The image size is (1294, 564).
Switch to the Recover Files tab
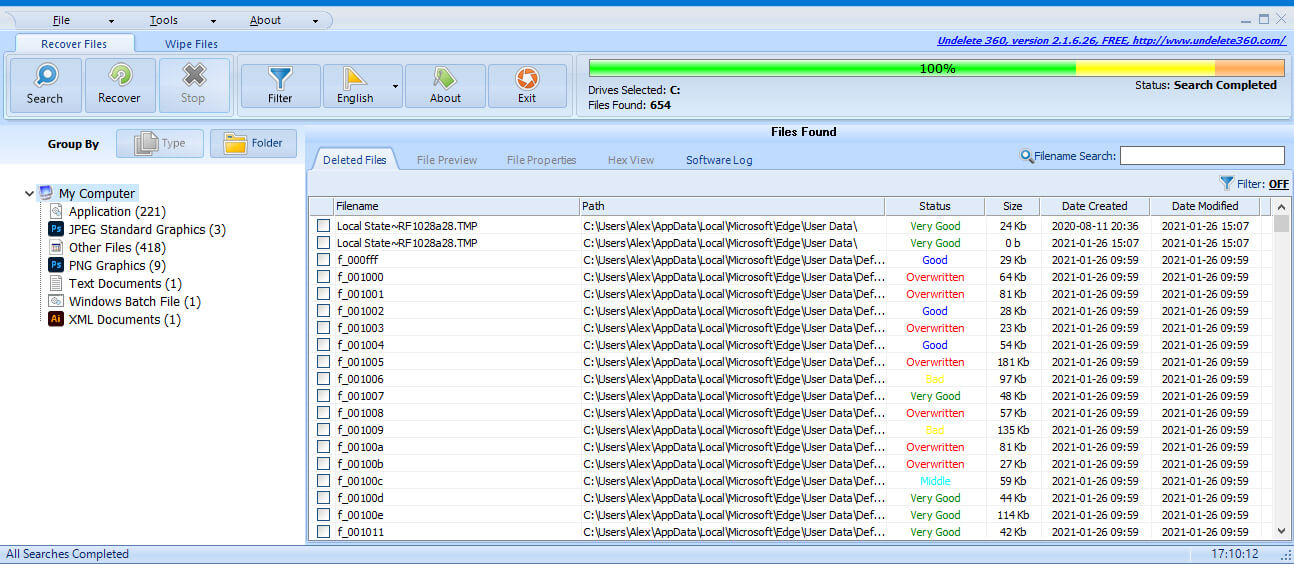74,43
